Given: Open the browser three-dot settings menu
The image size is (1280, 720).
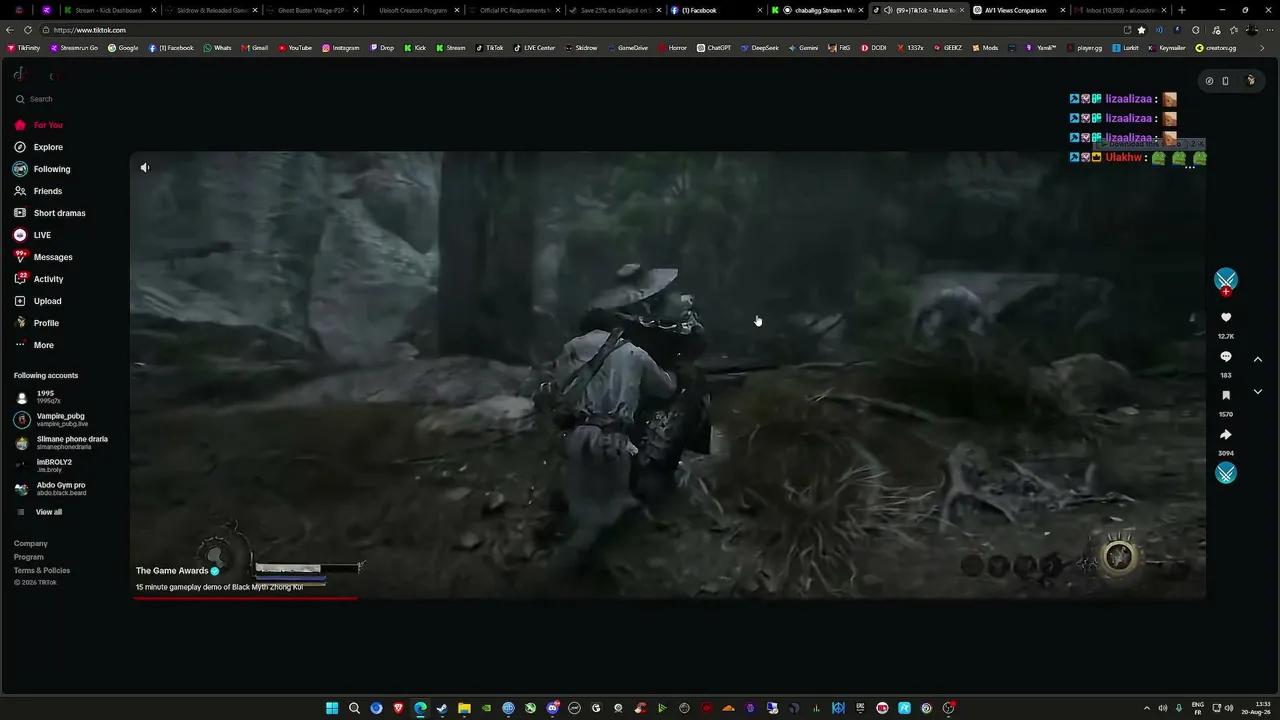Looking at the screenshot, I should [1268, 30].
